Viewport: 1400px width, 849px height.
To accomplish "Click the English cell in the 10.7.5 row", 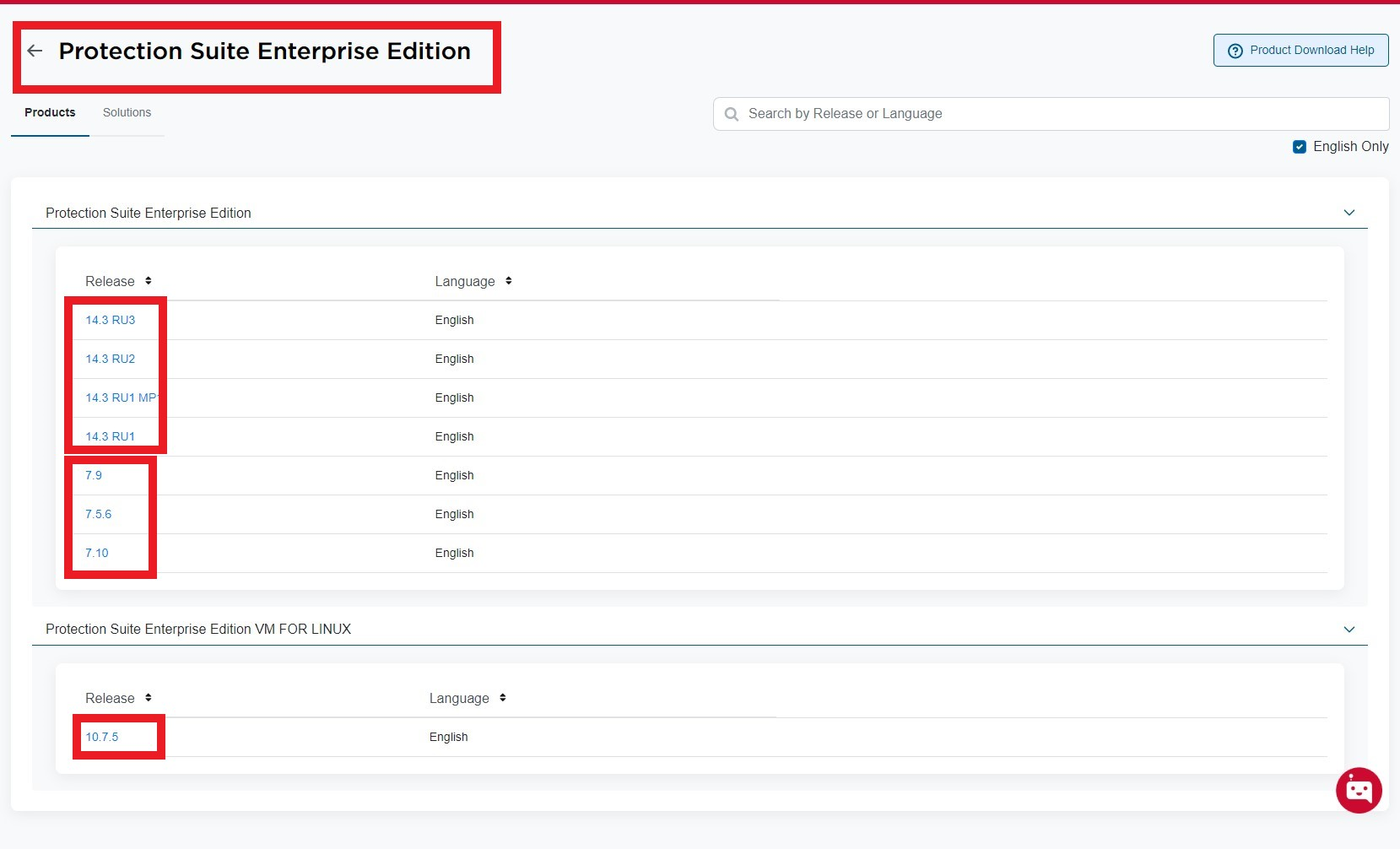I will 448,737.
